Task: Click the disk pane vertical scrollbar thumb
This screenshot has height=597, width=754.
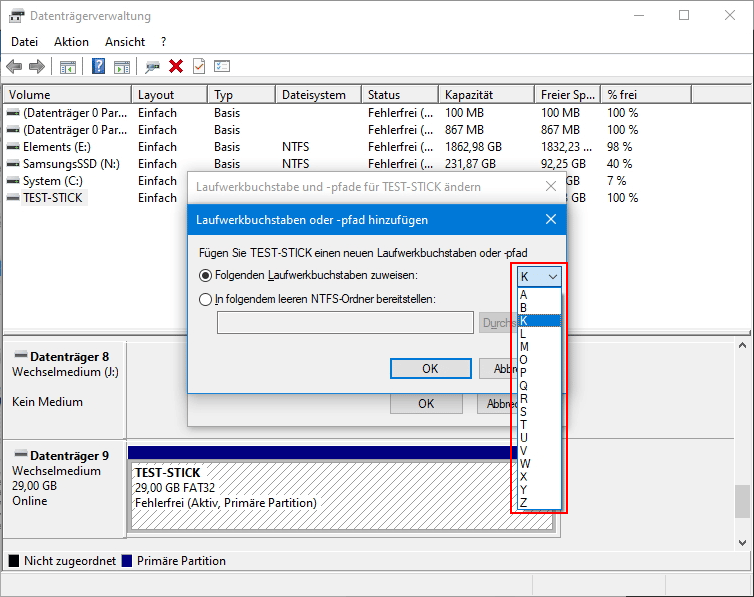Action: 742,501
